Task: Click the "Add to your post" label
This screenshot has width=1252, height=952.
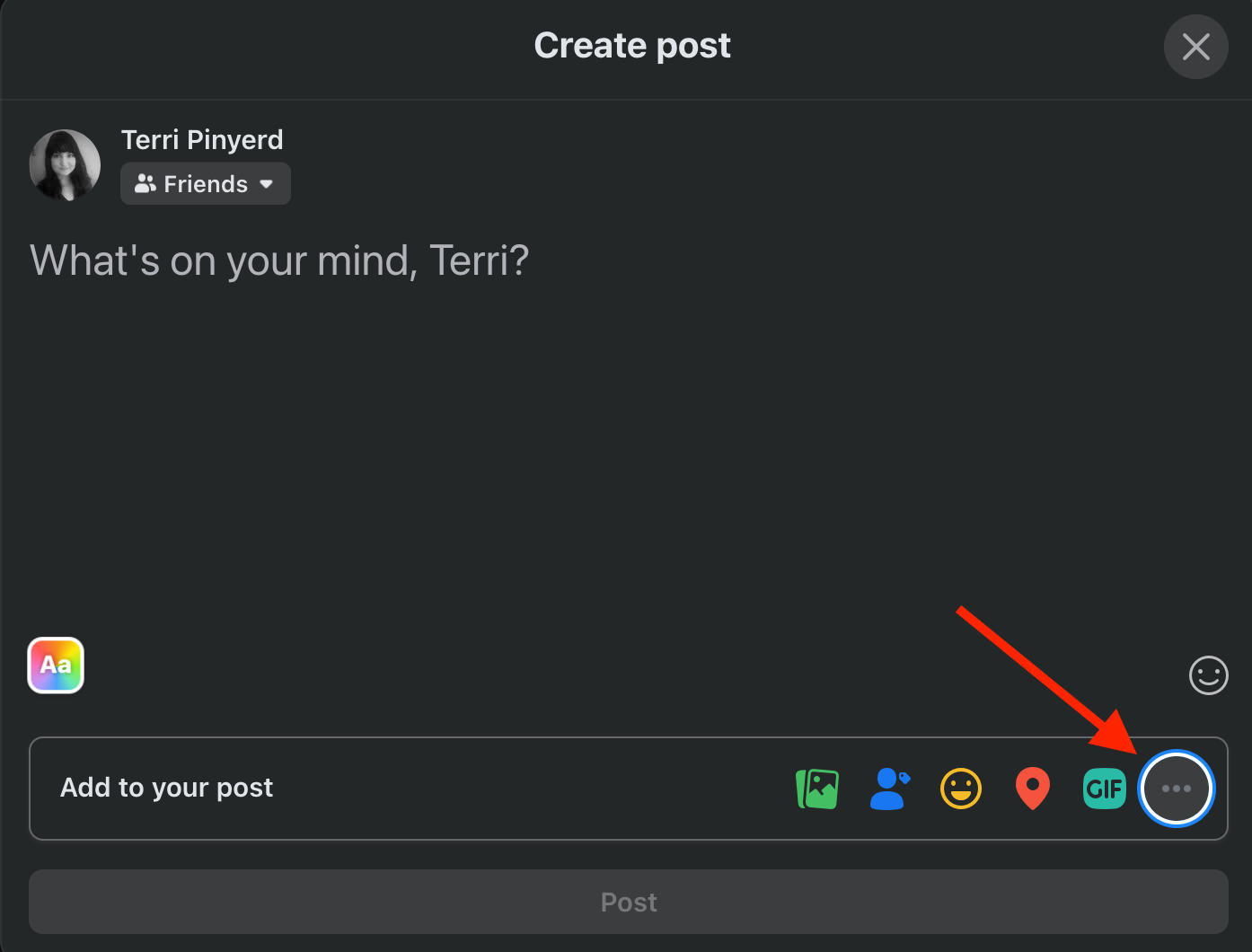Action: (x=166, y=788)
